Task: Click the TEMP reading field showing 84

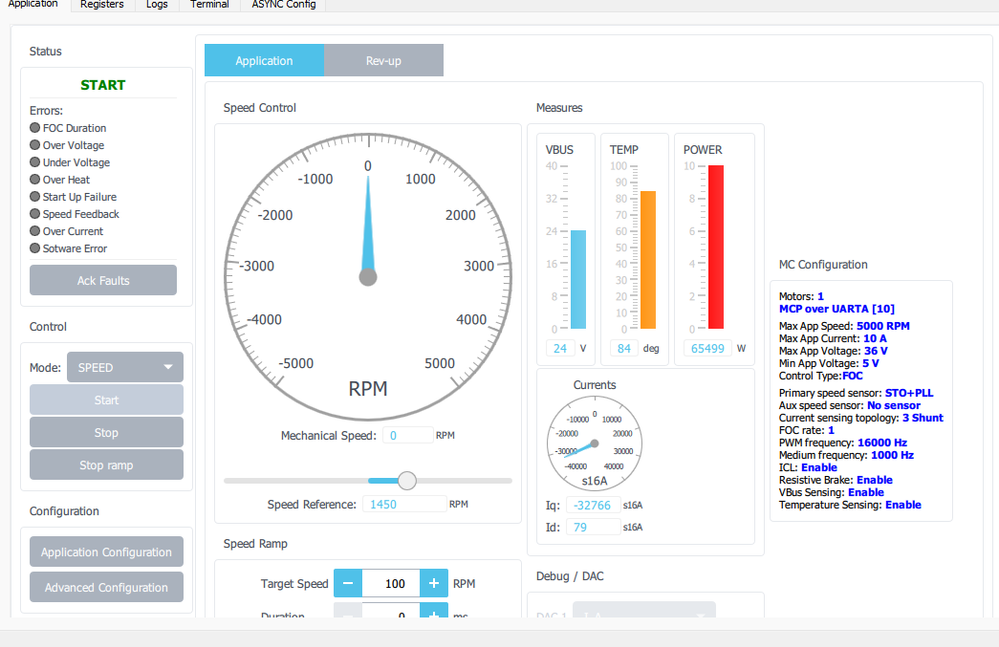Action: point(624,348)
